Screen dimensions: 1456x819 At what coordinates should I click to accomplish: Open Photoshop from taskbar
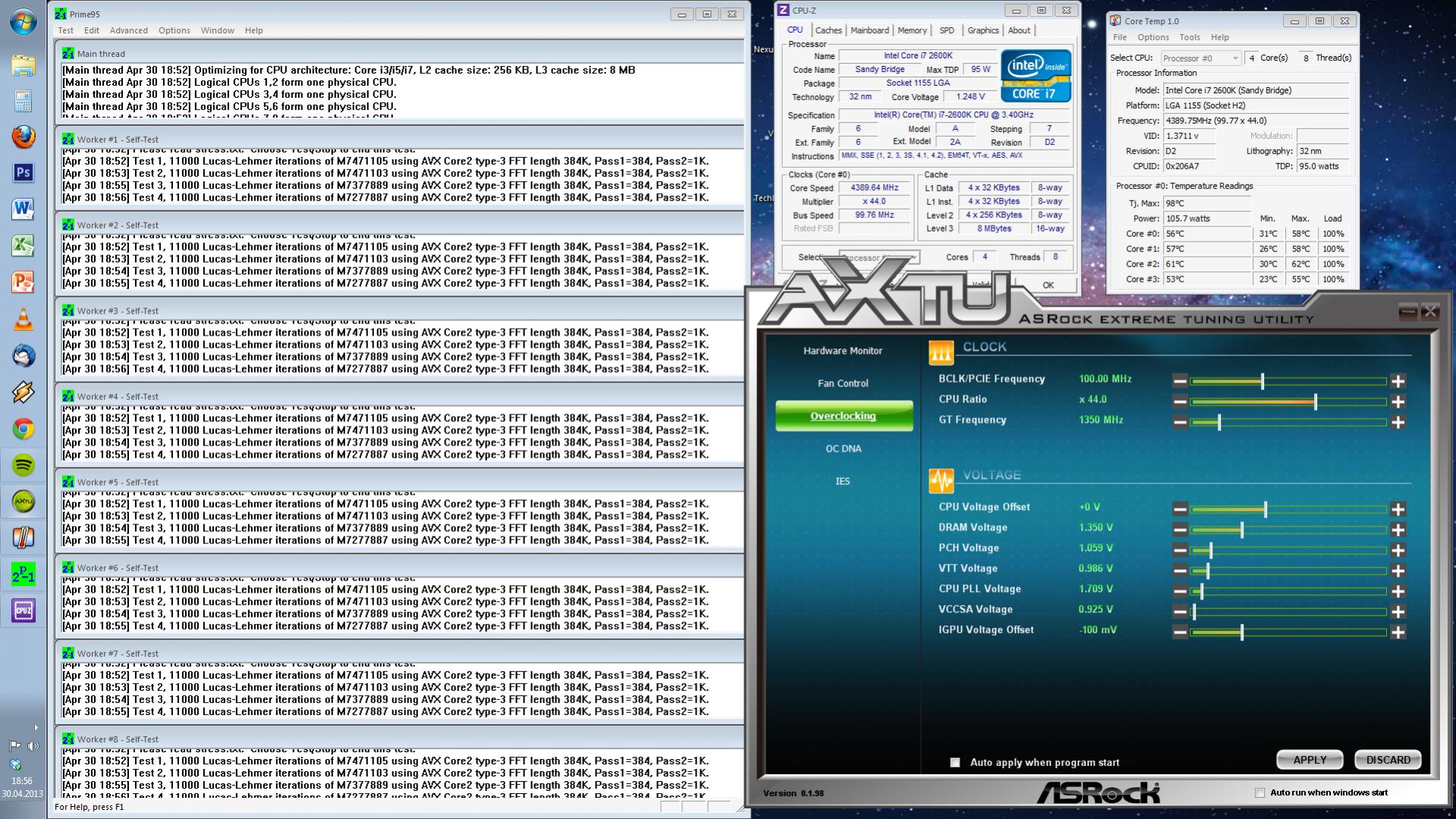tap(23, 172)
